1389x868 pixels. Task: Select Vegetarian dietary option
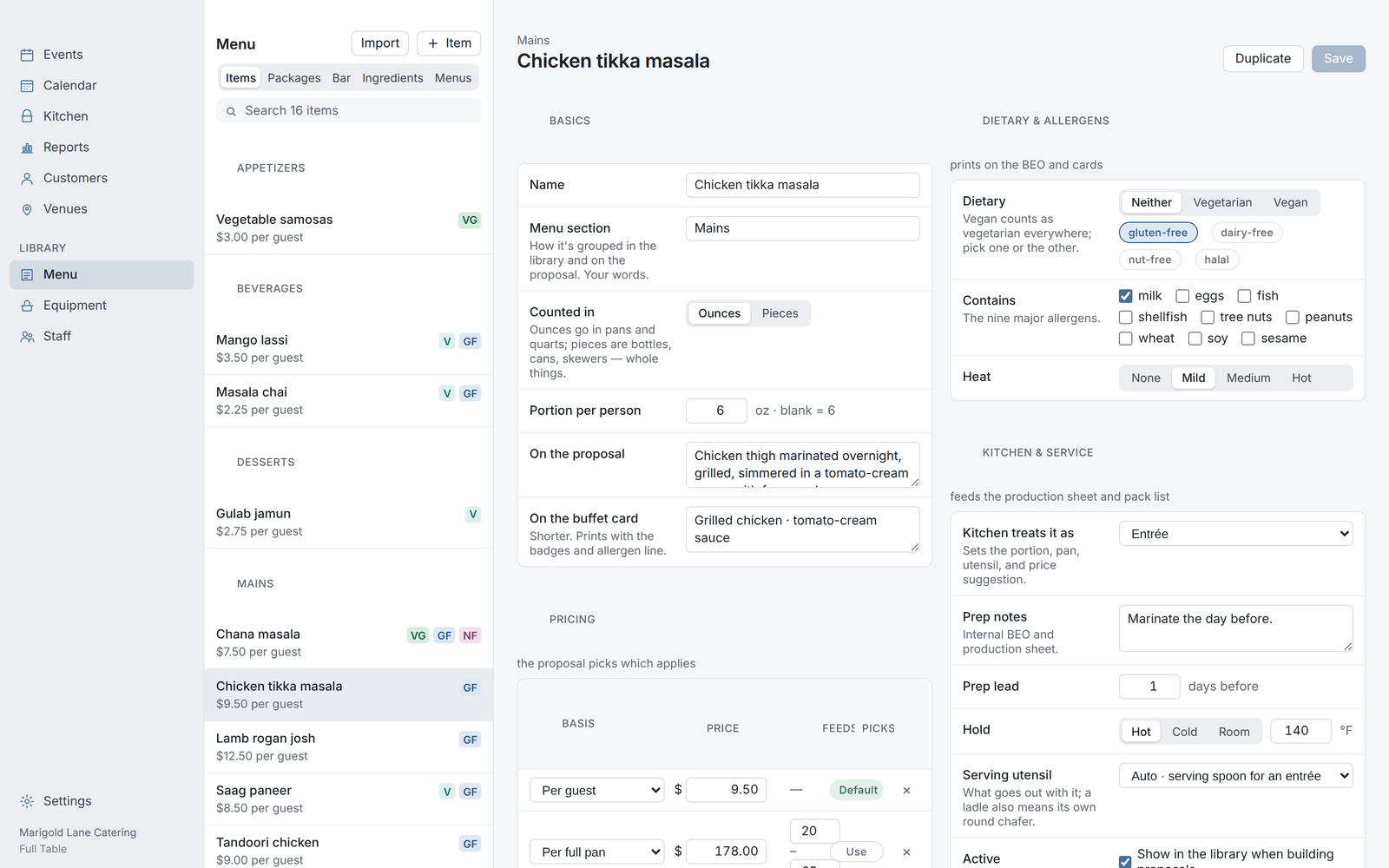click(1222, 202)
